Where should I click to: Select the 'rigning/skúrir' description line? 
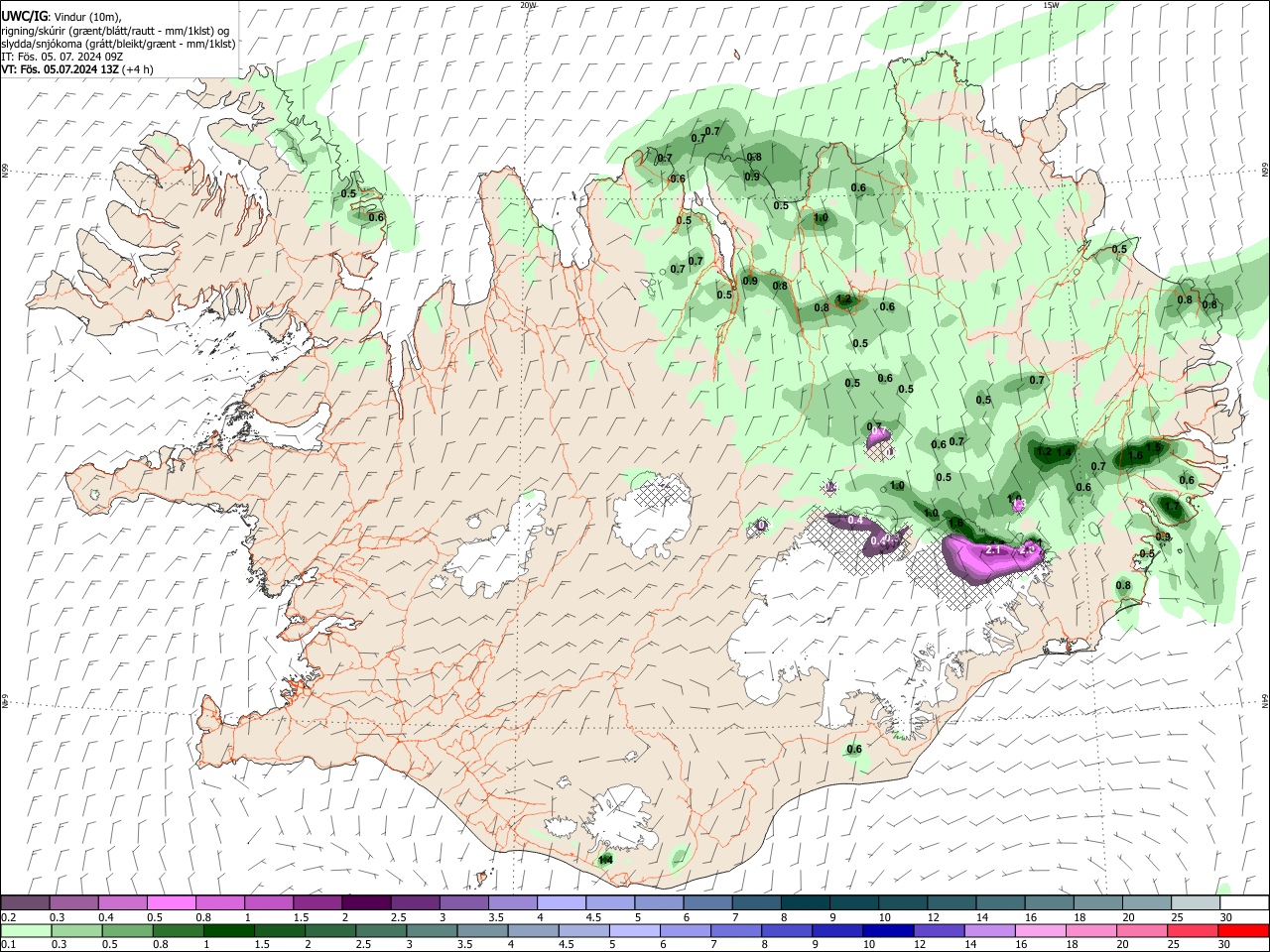(x=115, y=30)
